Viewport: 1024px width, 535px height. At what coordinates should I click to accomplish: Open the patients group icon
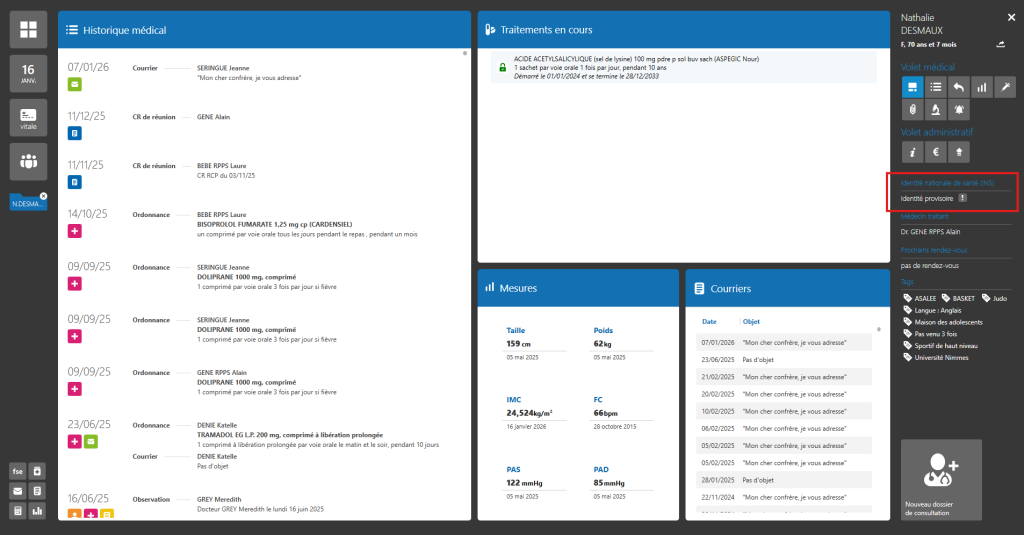(x=28, y=161)
